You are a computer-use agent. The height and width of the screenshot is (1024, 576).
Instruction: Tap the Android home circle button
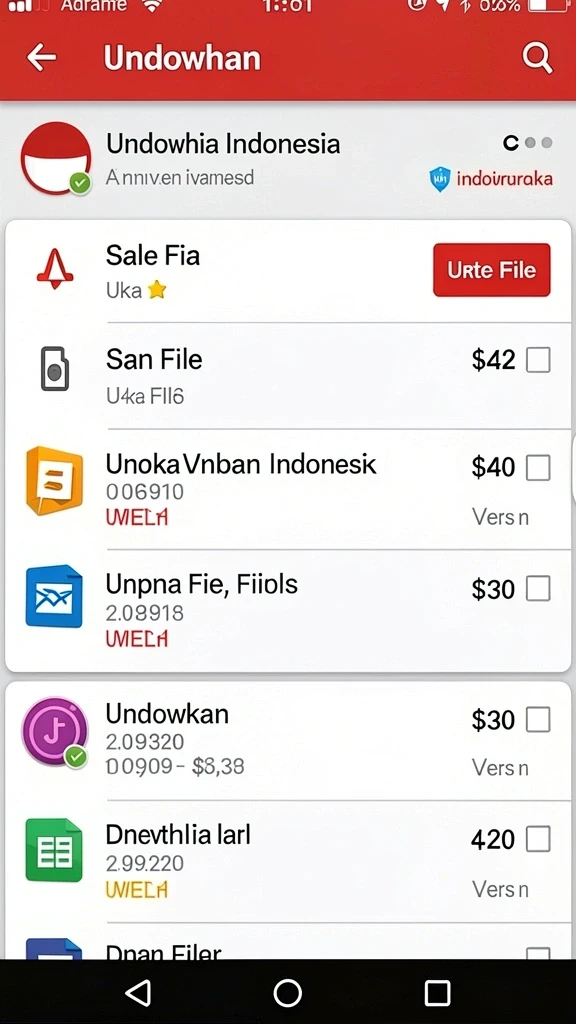pos(287,993)
